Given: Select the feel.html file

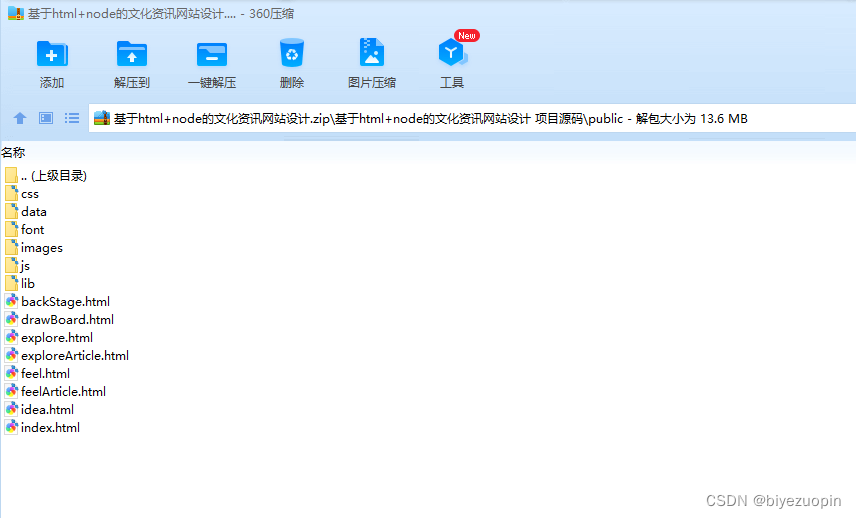Looking at the screenshot, I should click(38, 374).
